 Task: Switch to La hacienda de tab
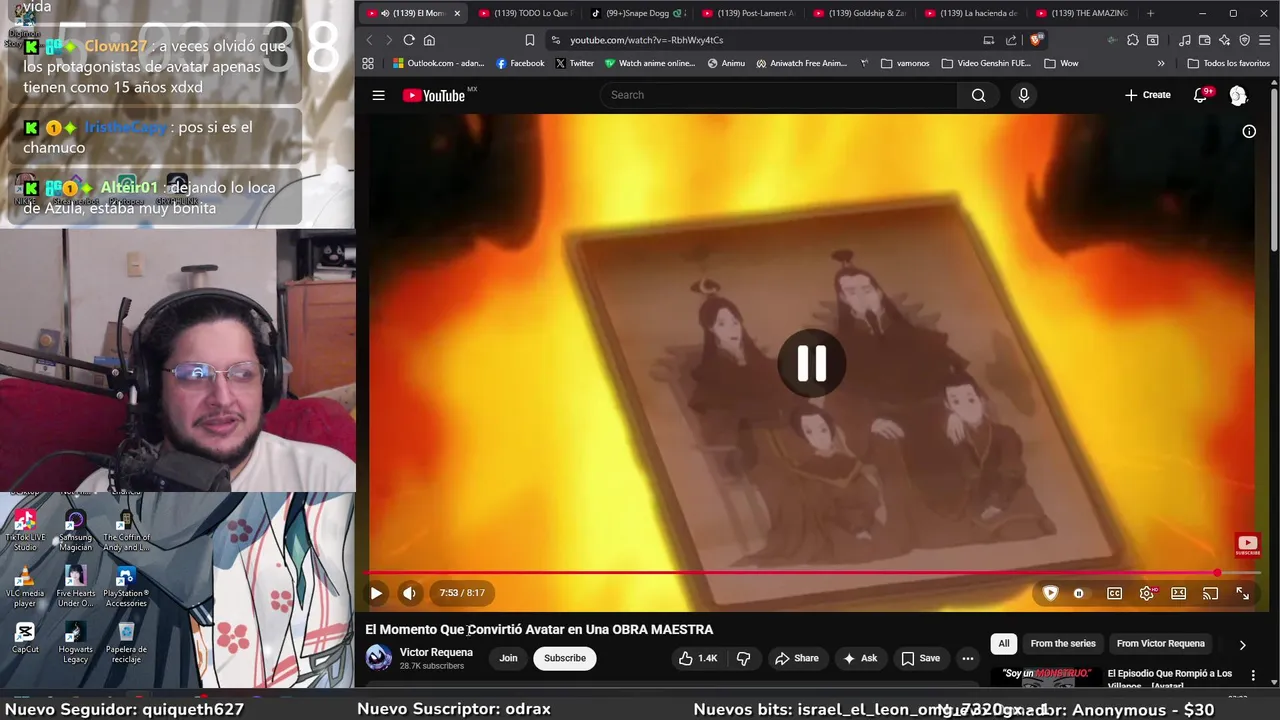coord(971,13)
